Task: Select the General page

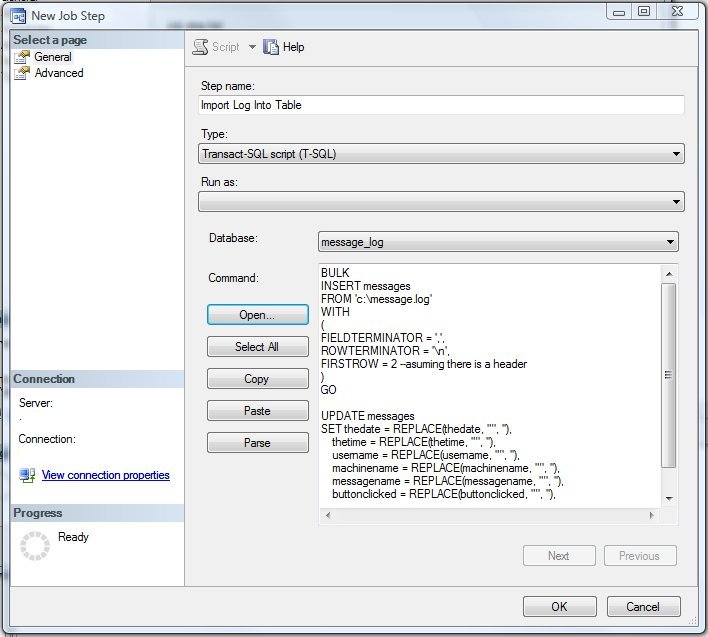Action: click(53, 57)
